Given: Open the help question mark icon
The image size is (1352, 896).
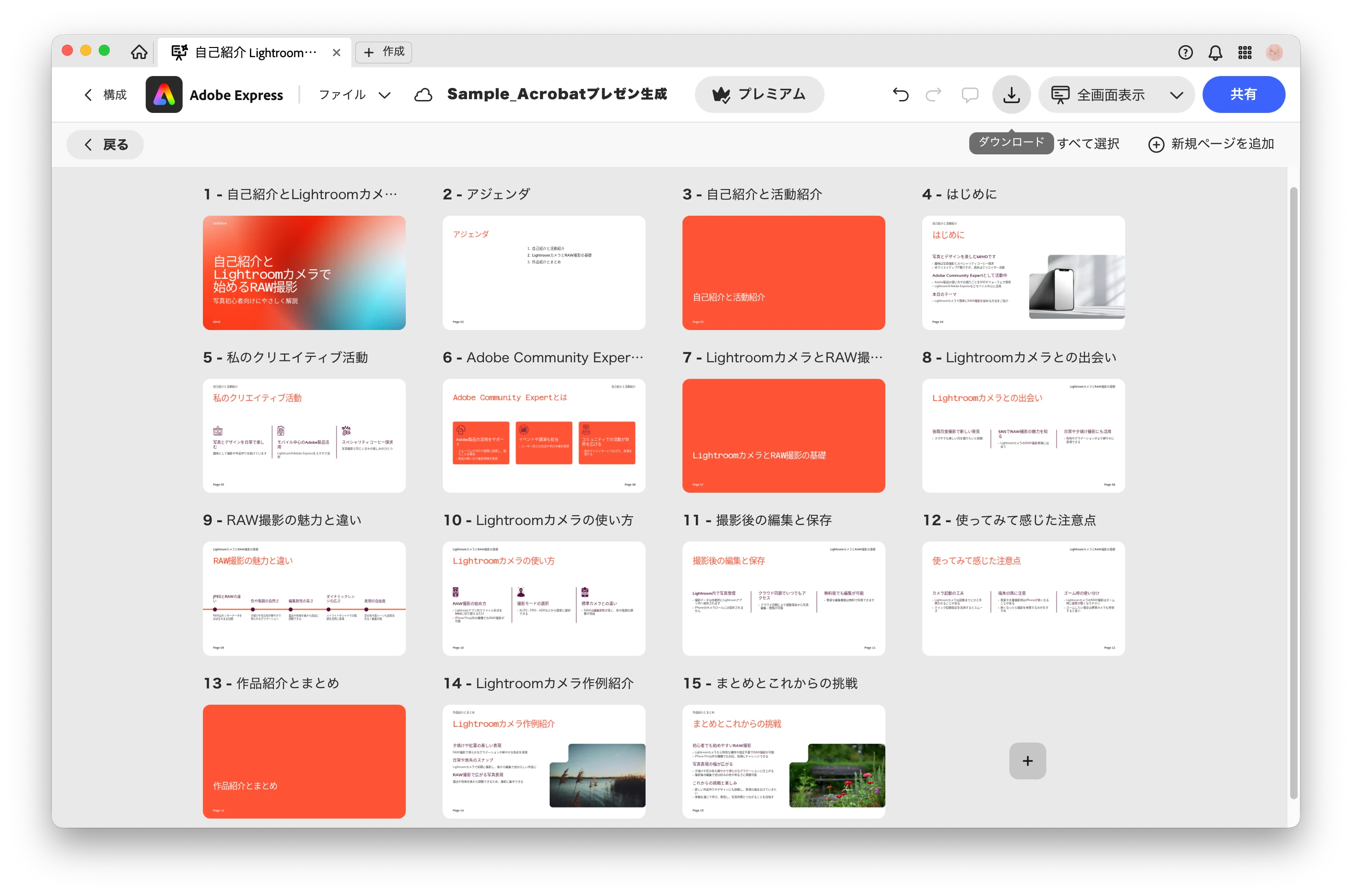Looking at the screenshot, I should coord(1185,53).
